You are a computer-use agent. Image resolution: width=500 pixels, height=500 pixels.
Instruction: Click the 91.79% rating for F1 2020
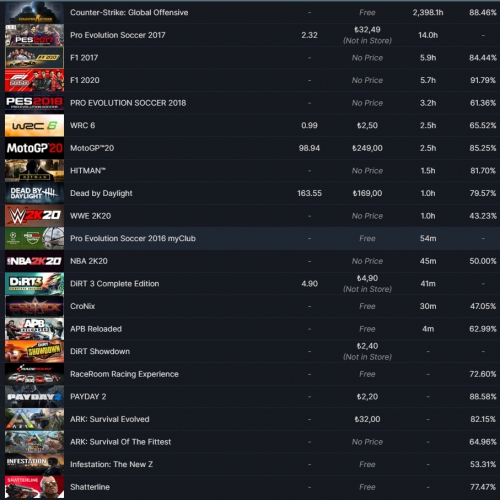point(483,80)
